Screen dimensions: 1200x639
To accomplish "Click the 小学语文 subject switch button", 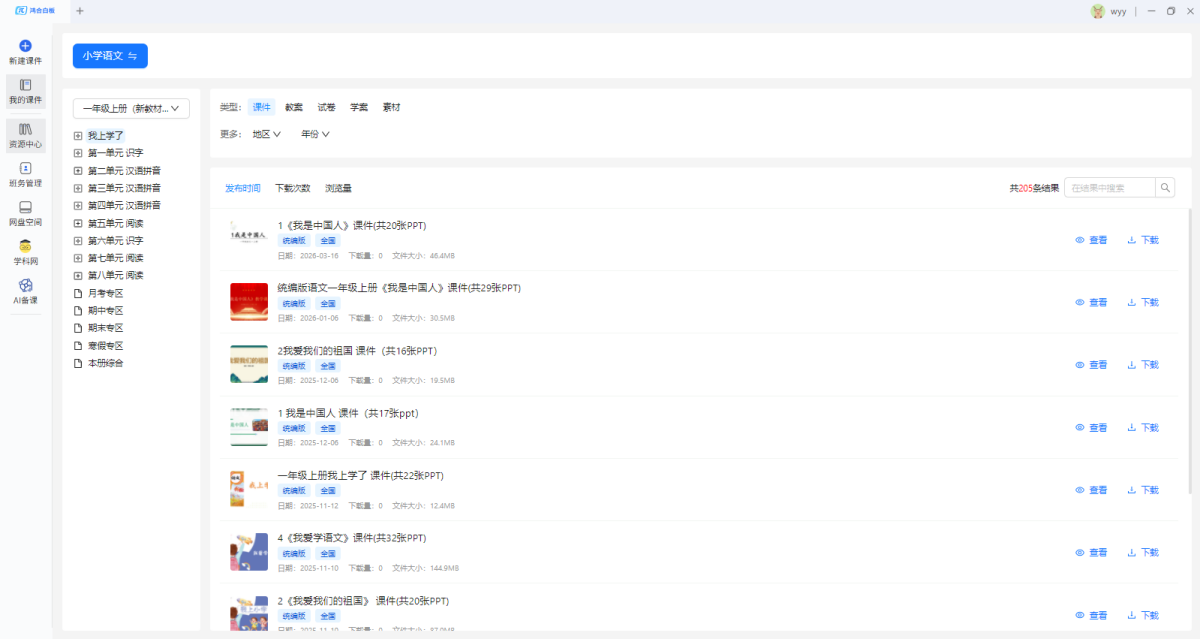I will (110, 56).
